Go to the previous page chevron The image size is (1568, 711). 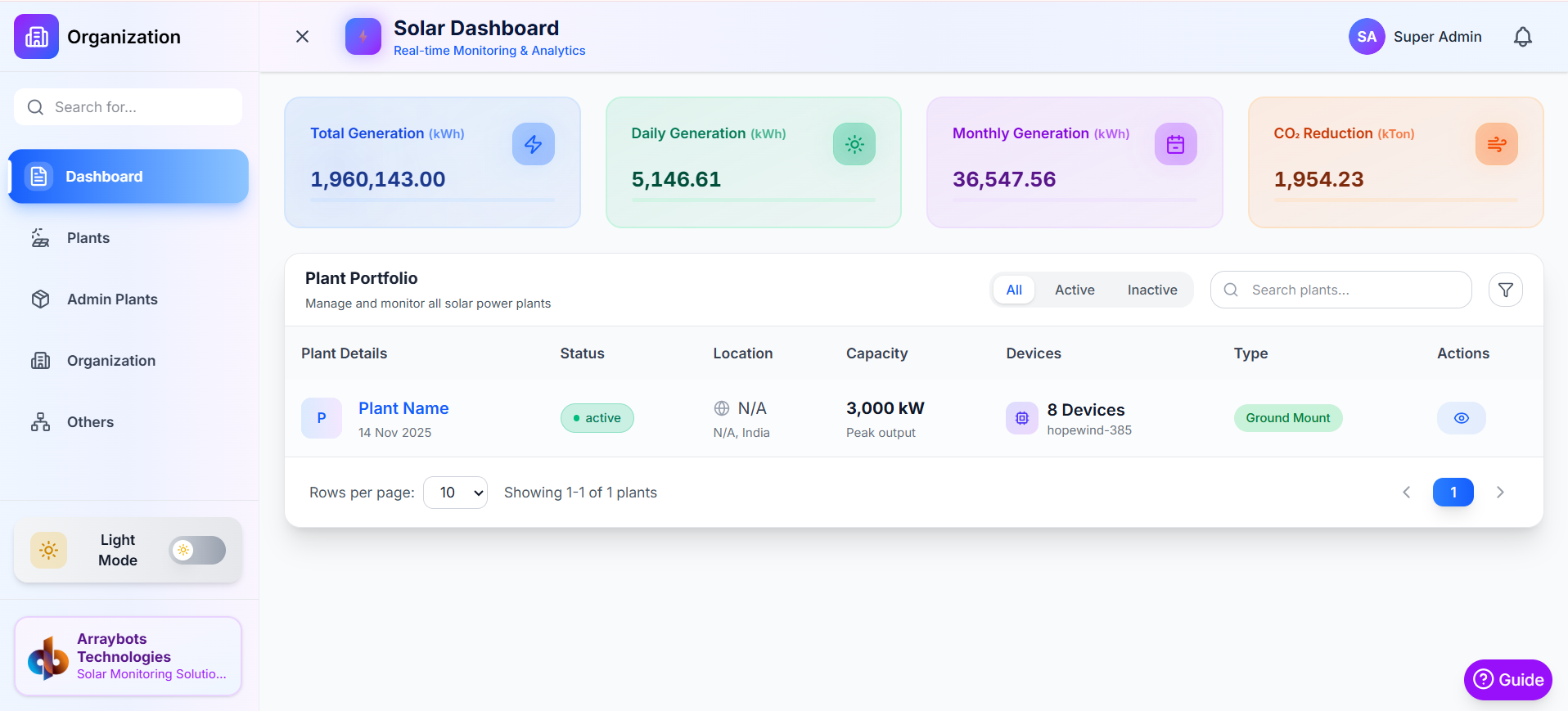[x=1406, y=493]
